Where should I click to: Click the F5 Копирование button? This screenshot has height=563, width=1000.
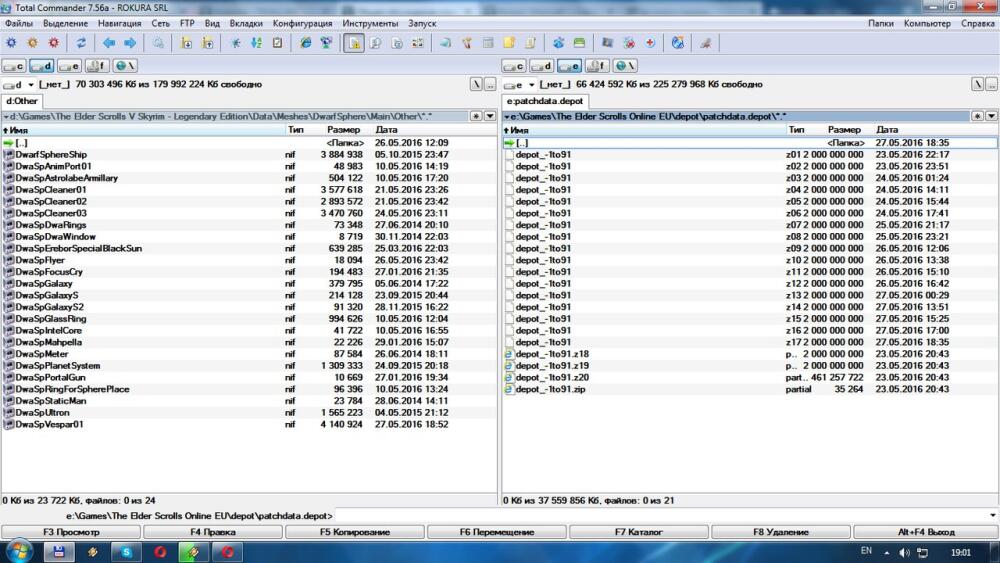(355, 532)
